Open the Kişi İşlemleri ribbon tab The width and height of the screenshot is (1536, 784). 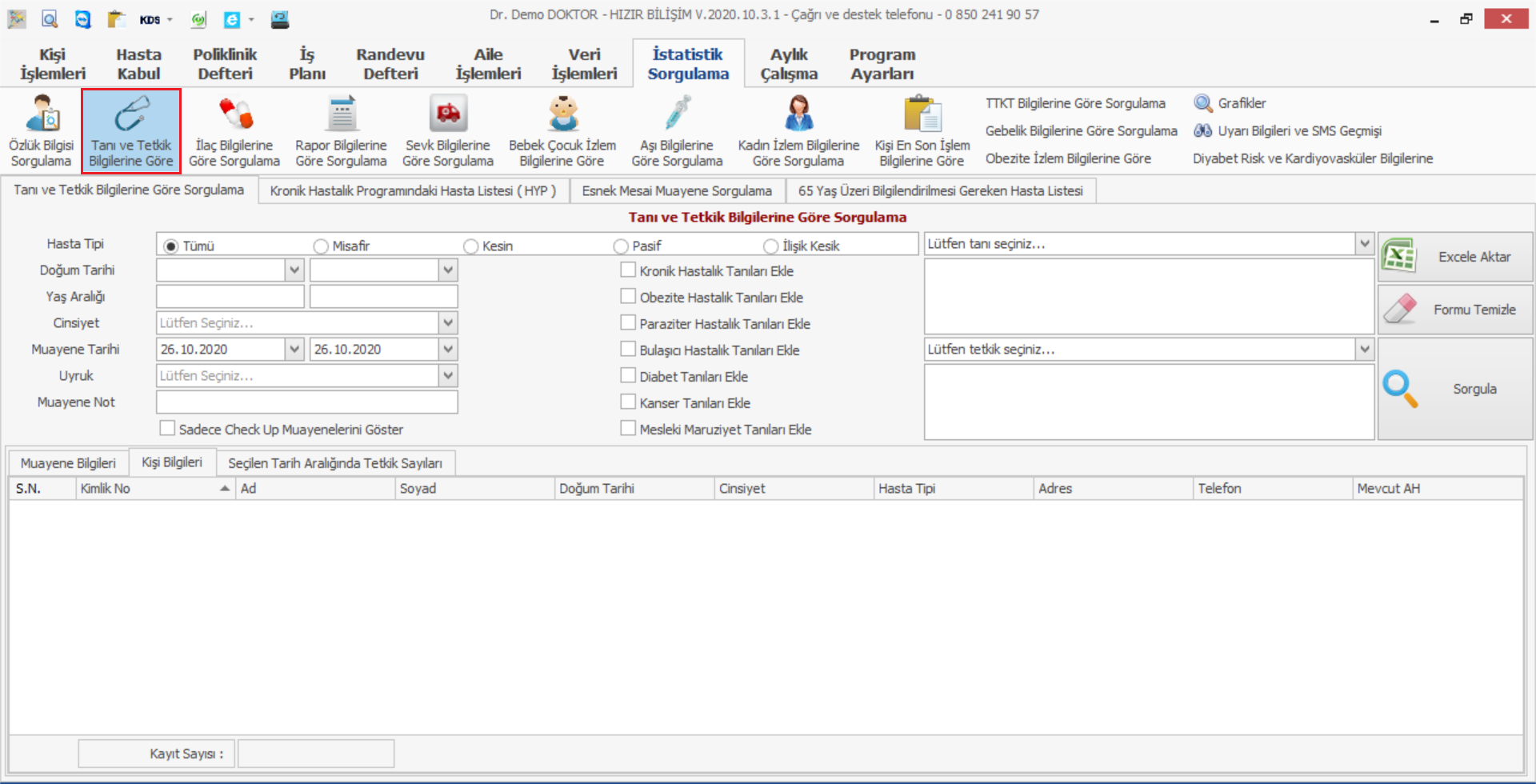[x=53, y=64]
